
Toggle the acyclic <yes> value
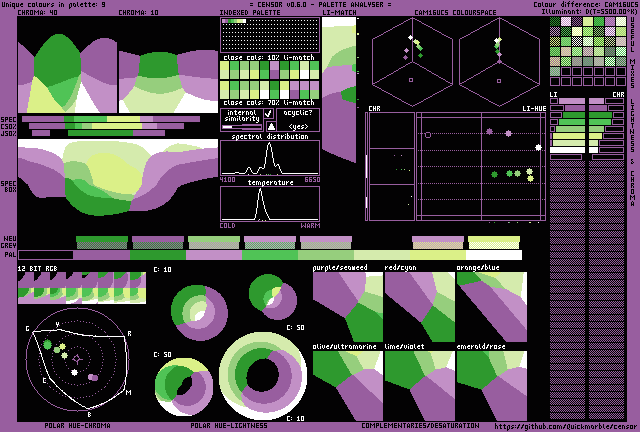[298, 127]
